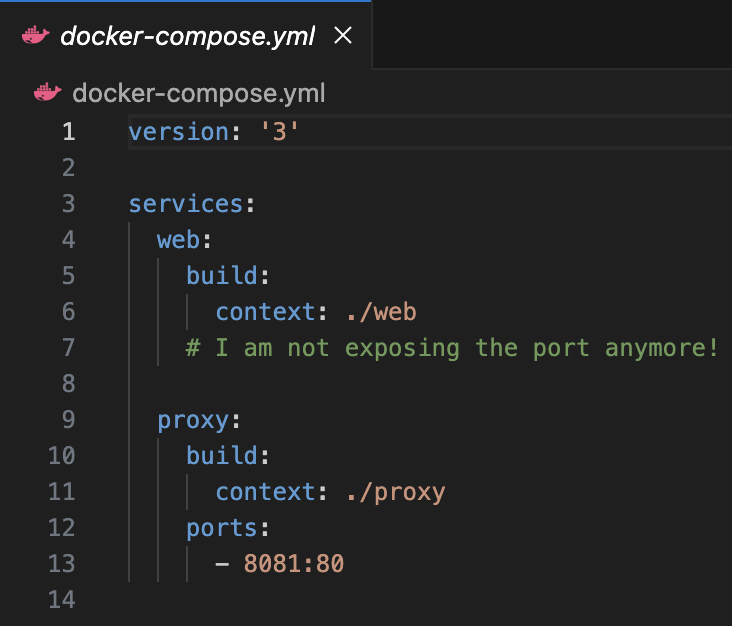Click line number 13 in the gutter
Viewport: 732px width, 626px height.
coord(62,564)
